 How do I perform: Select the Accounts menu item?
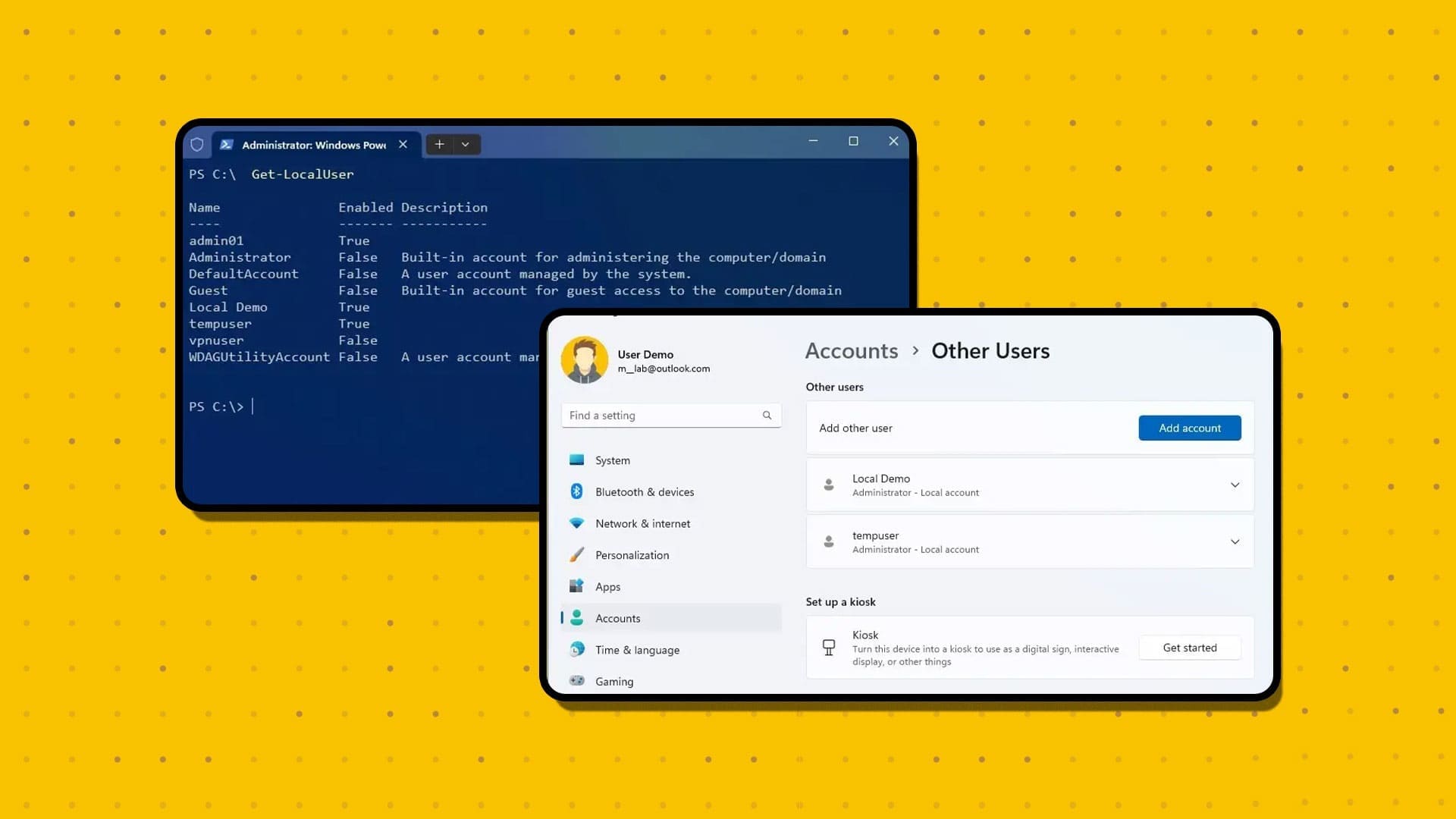click(618, 618)
